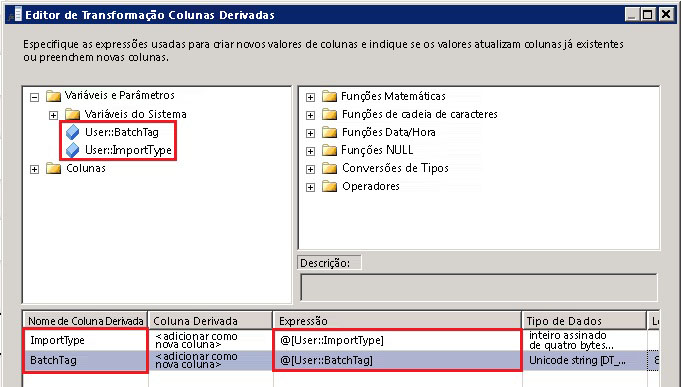Select the User::BatchTag variable label
Image resolution: width=681 pixels, height=387 pixels.
click(122, 132)
